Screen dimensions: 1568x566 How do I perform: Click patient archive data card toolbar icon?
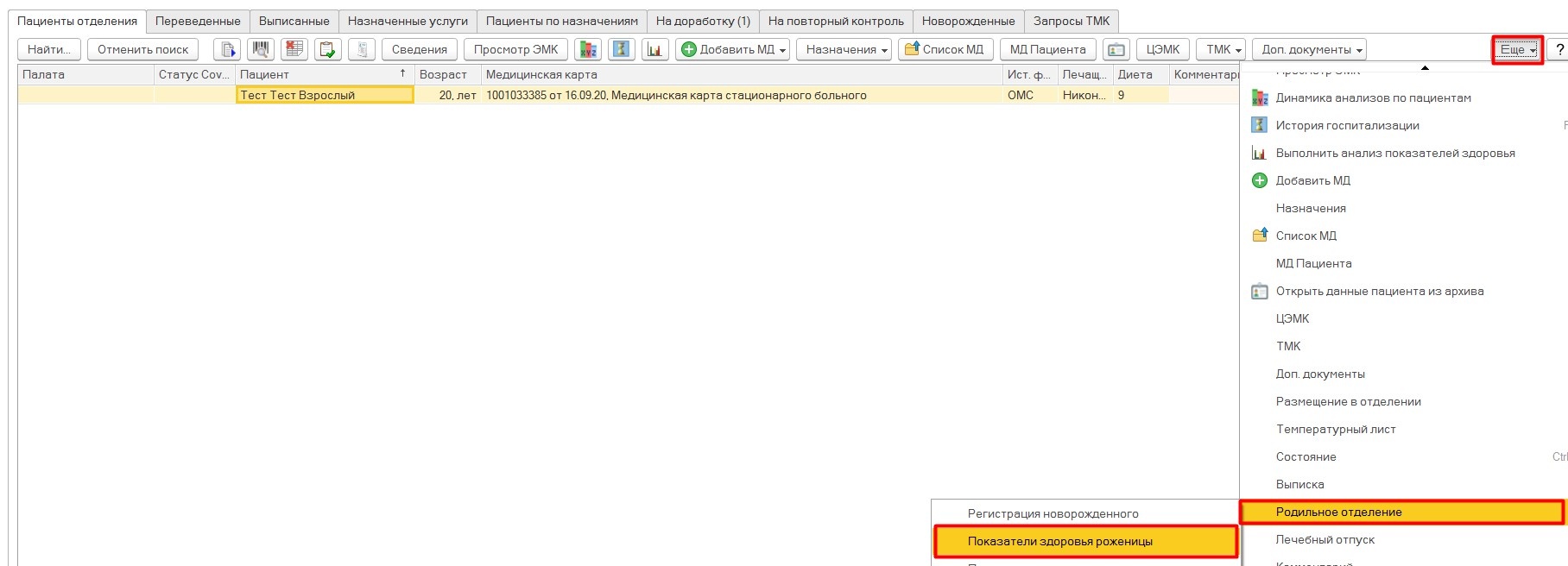tap(1116, 49)
